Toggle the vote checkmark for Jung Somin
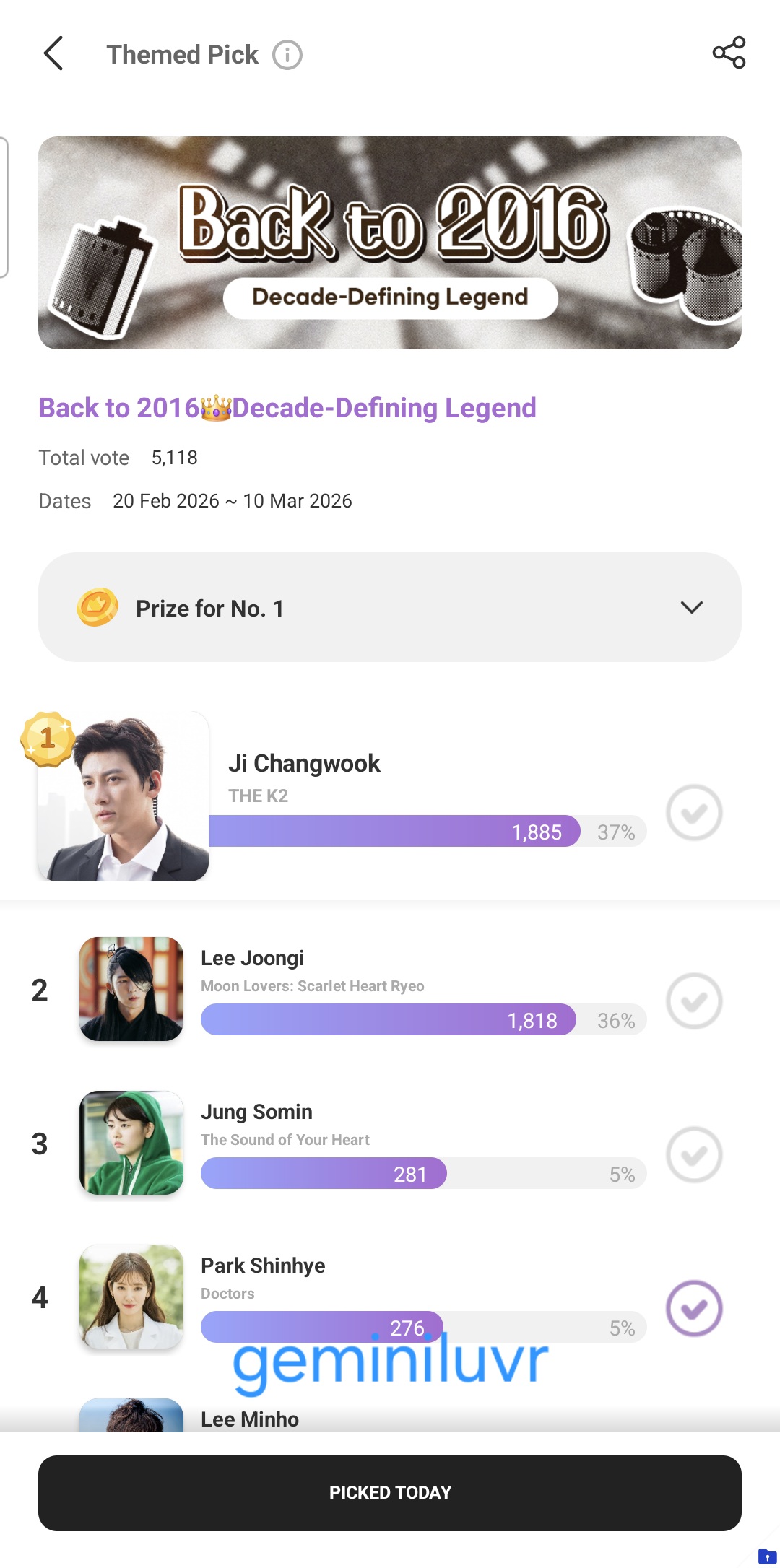The width and height of the screenshot is (780, 1568). click(x=694, y=1155)
